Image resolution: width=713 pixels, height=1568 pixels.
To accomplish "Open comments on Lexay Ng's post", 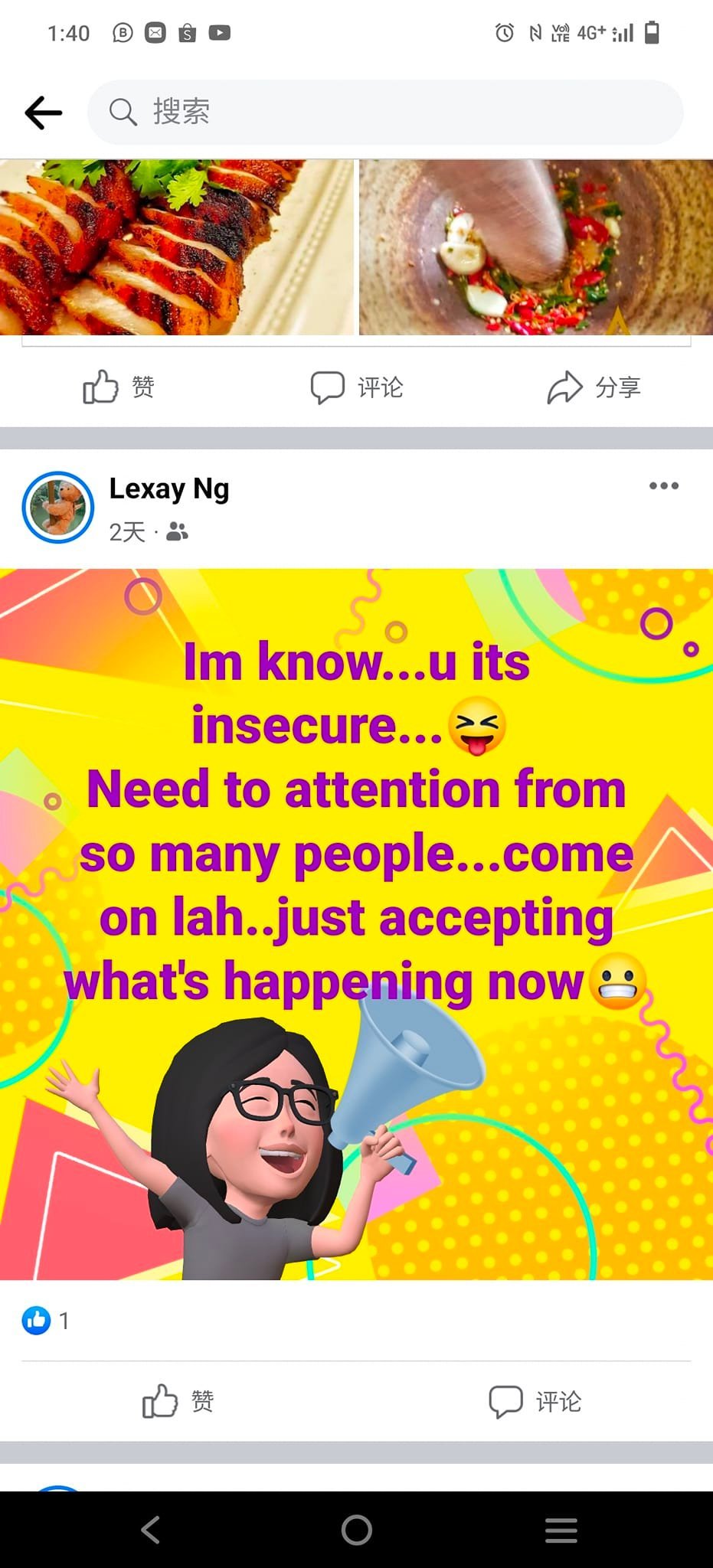I will pyautogui.click(x=535, y=1401).
